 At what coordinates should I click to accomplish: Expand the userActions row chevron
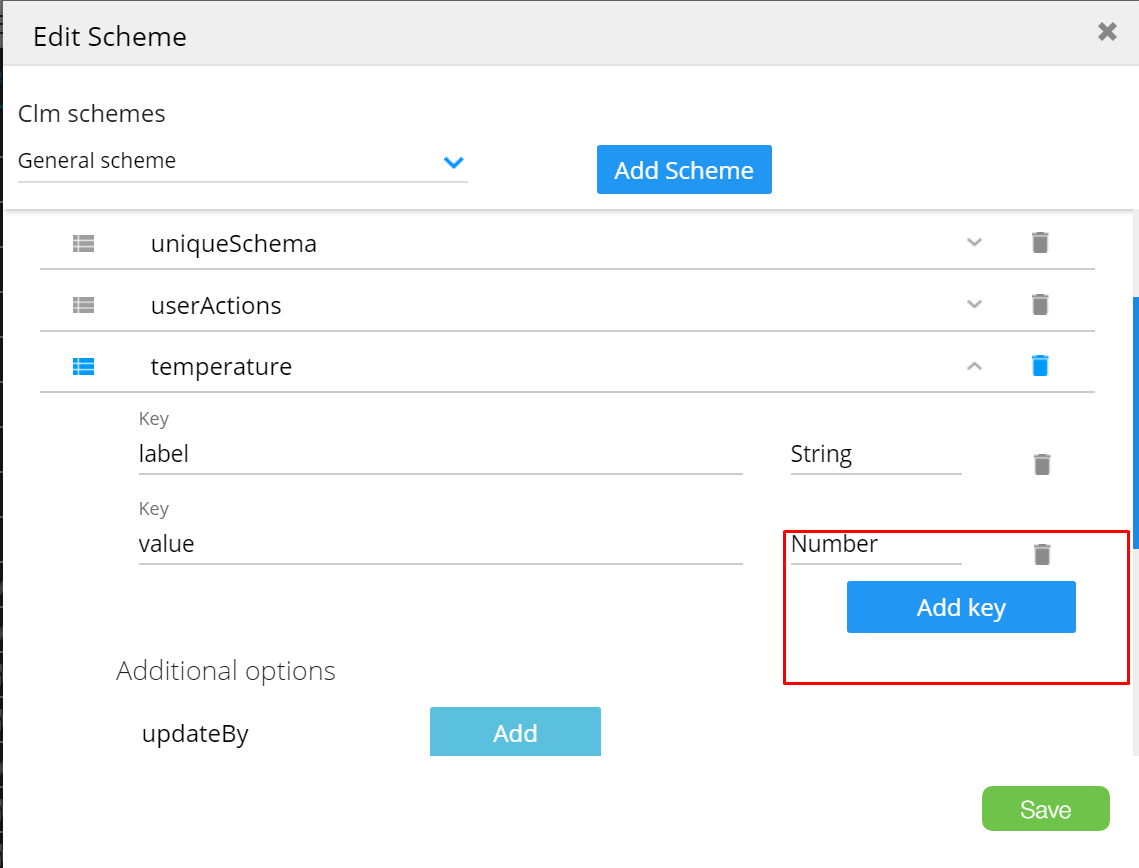(x=974, y=305)
